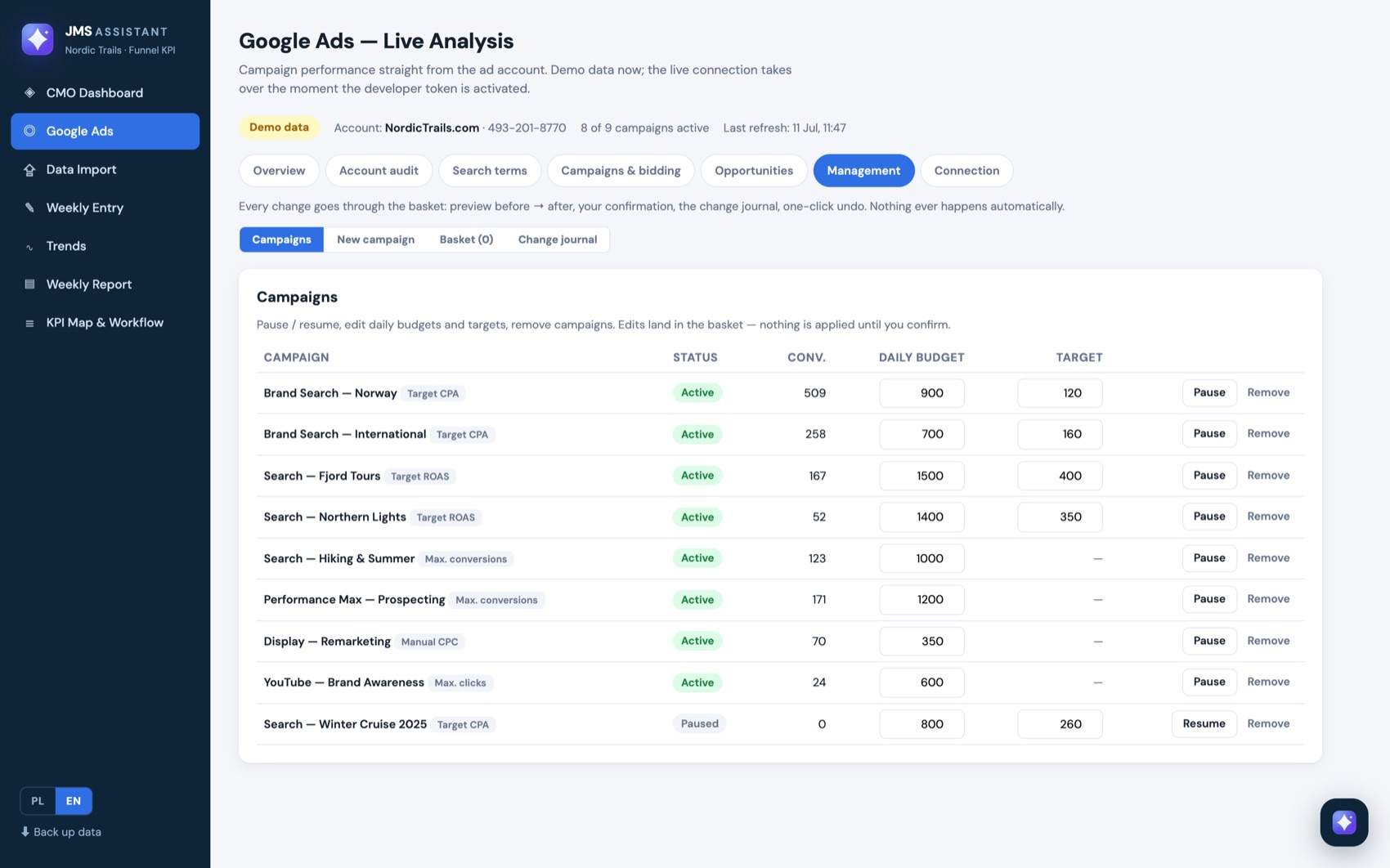Open the Connection tab
The image size is (1390, 868).
pyautogui.click(x=966, y=171)
